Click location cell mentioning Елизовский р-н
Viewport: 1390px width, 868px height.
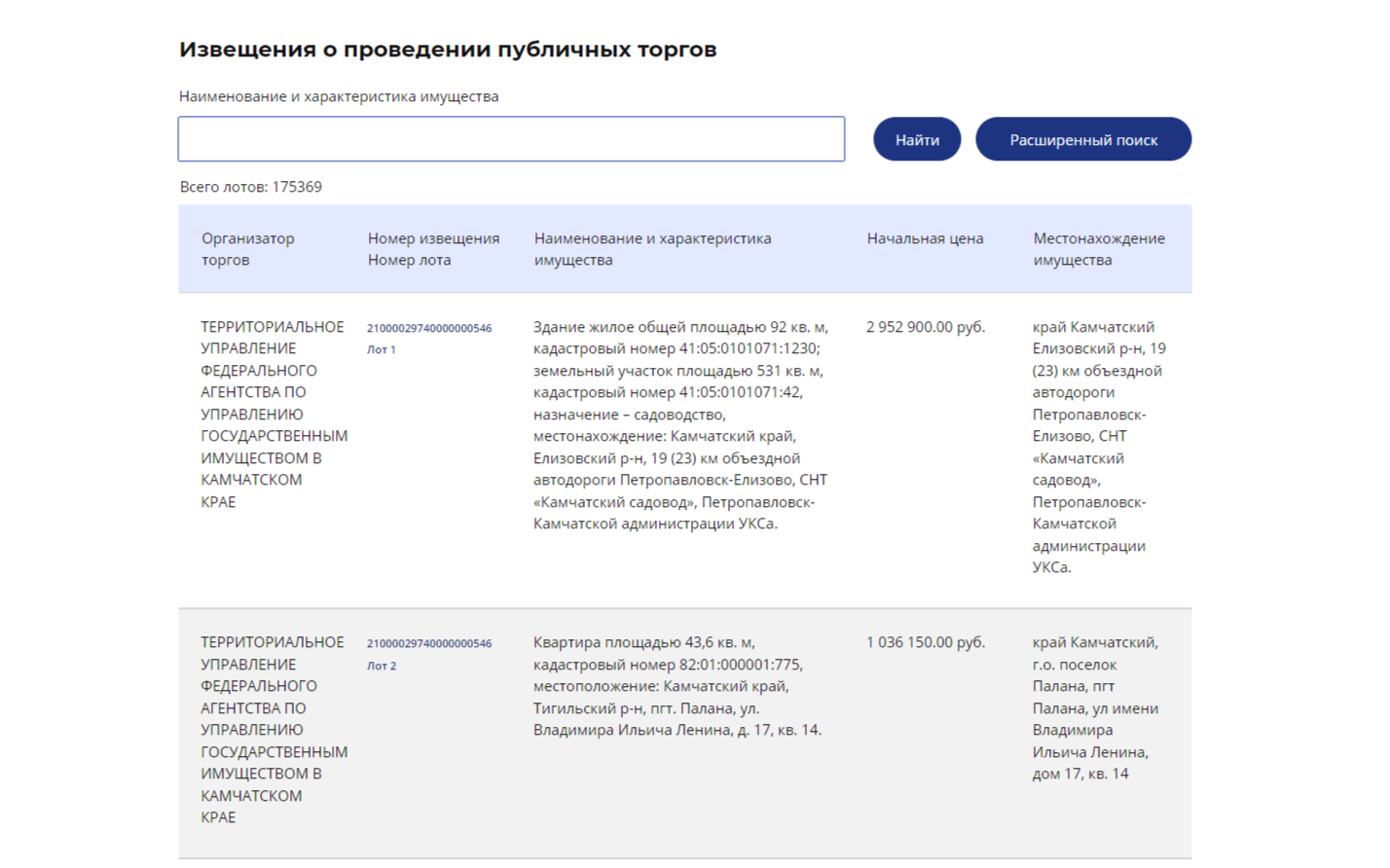(1098, 447)
